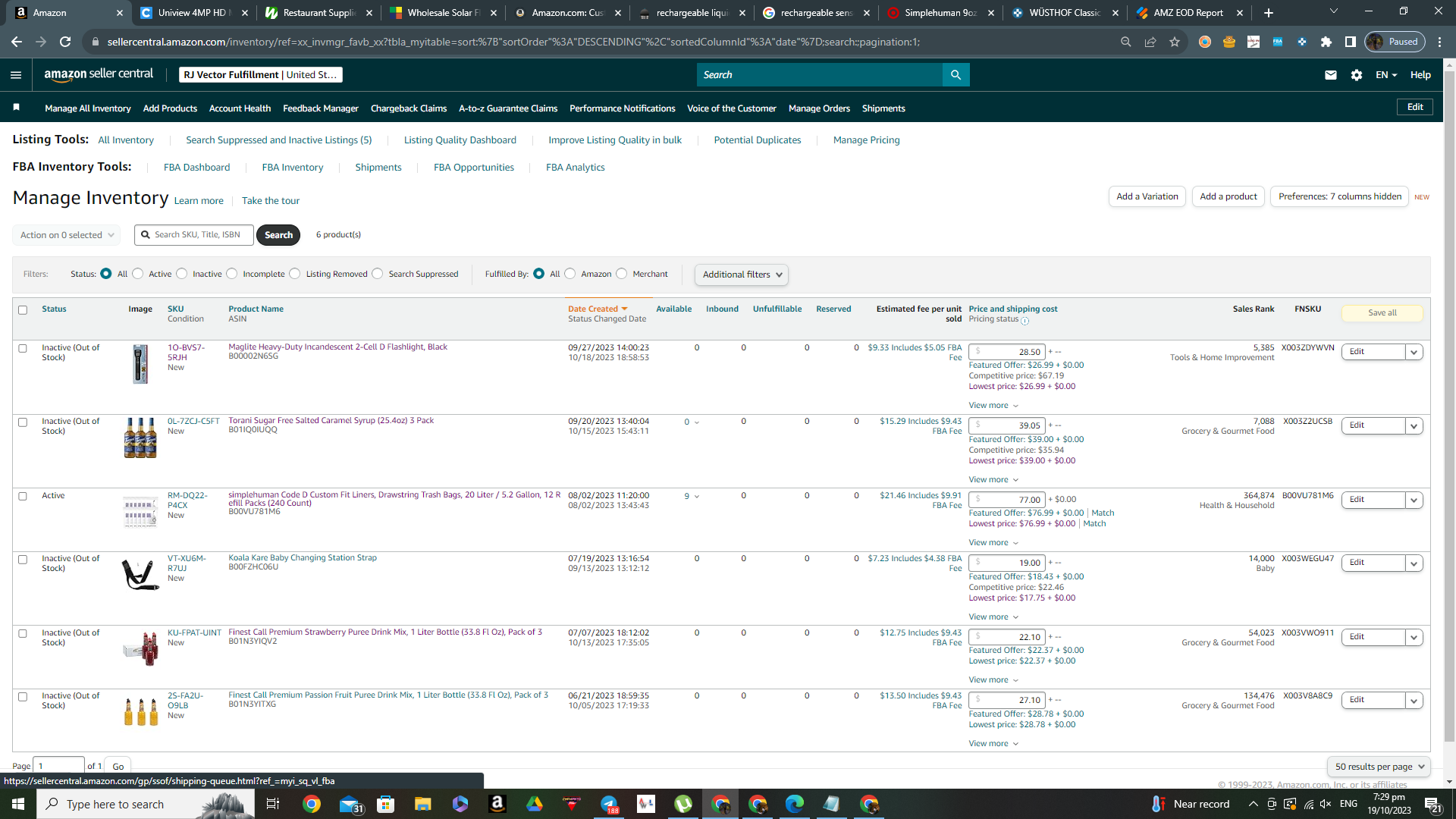Open the Additional filters dropdown

[x=742, y=275]
